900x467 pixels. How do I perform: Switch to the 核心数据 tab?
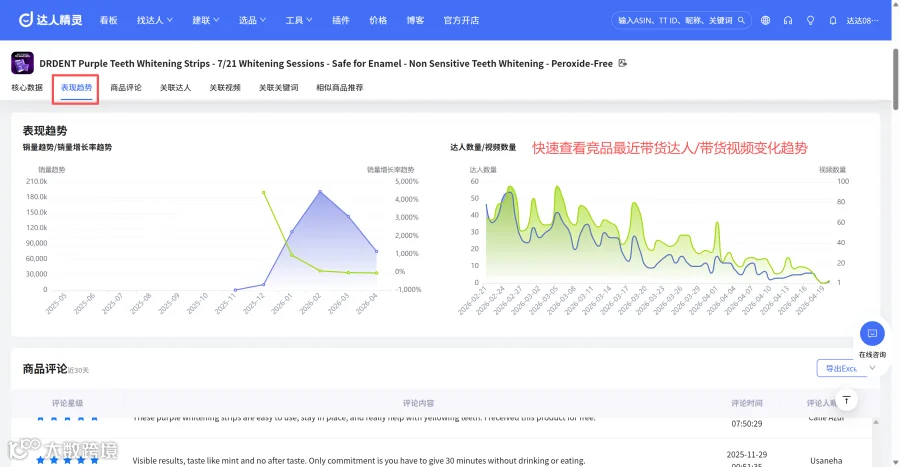[27, 88]
